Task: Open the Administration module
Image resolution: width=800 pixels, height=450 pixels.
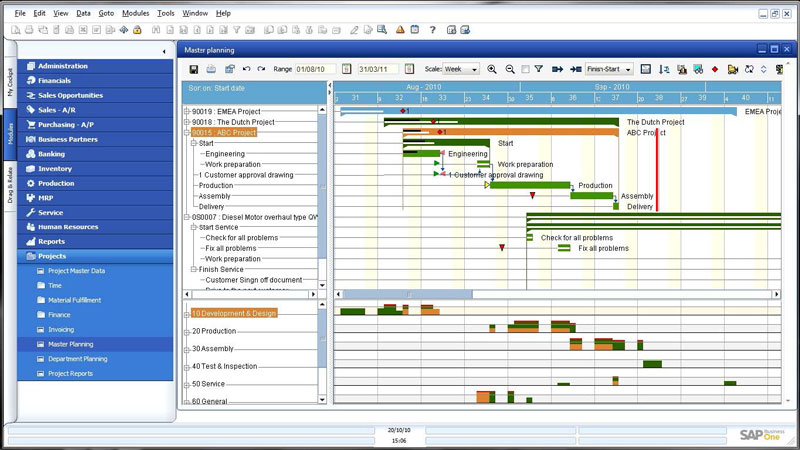Action: [x=95, y=66]
